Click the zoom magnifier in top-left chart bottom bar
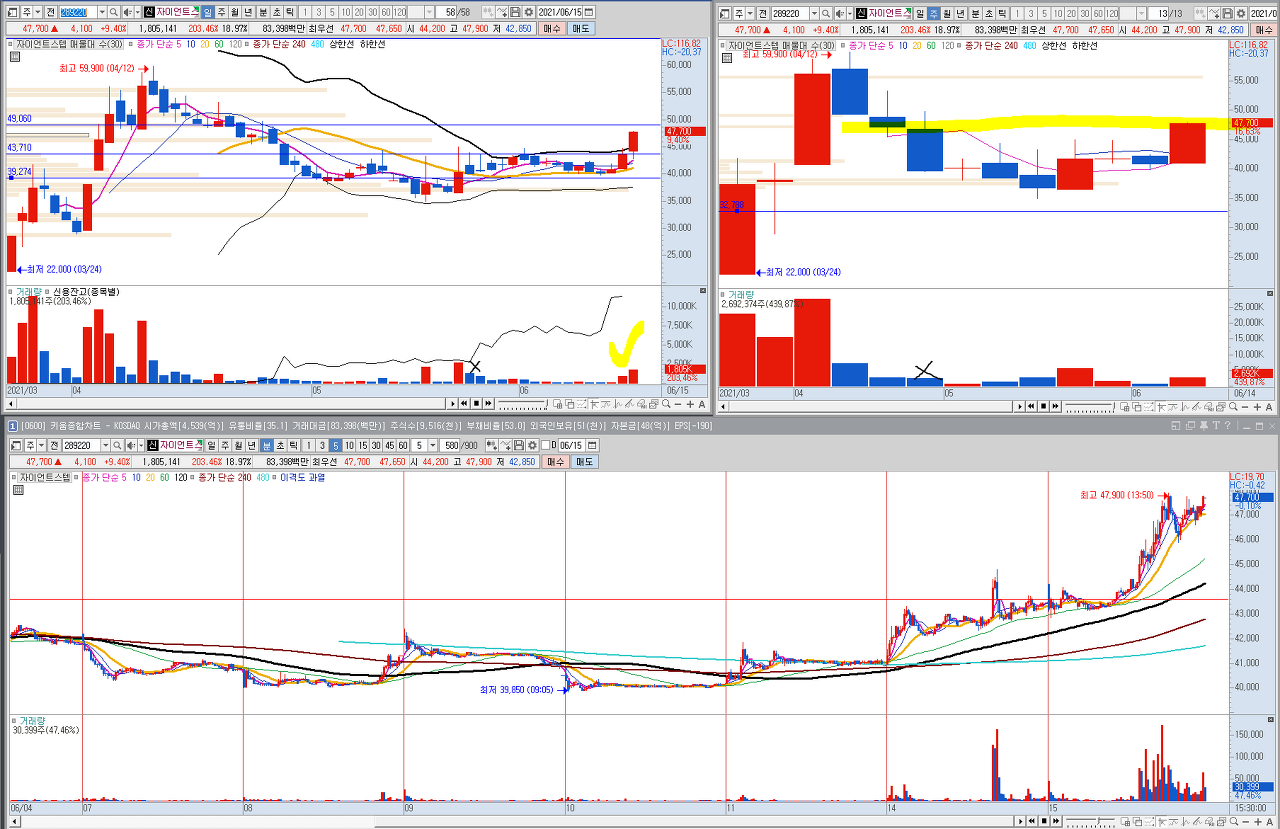The height and width of the screenshot is (829, 1280). pos(667,404)
